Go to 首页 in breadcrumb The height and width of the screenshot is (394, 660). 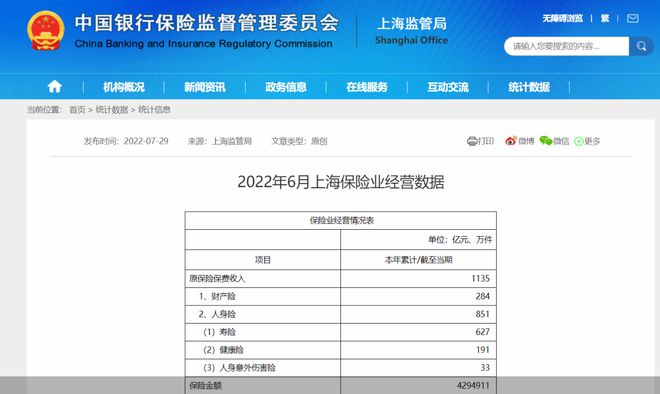[77, 110]
